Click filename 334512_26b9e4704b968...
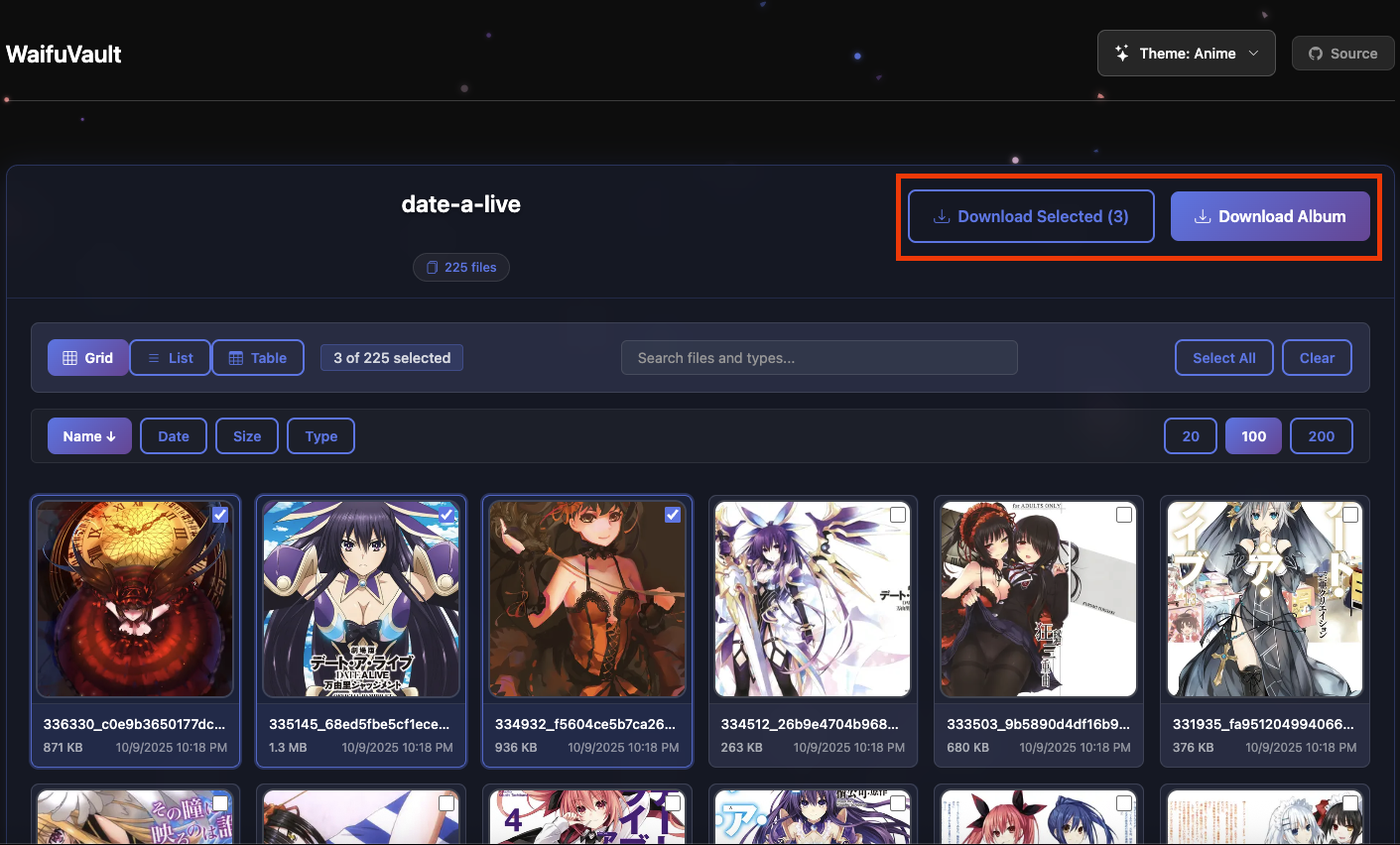 [x=810, y=724]
